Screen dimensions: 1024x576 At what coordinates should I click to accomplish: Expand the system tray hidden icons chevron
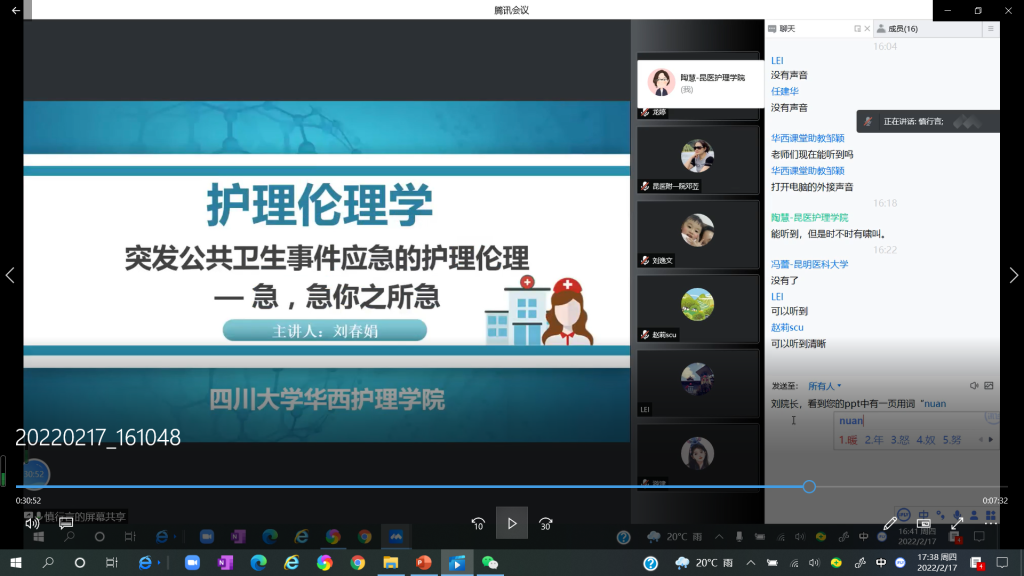pyautogui.click(x=750, y=563)
